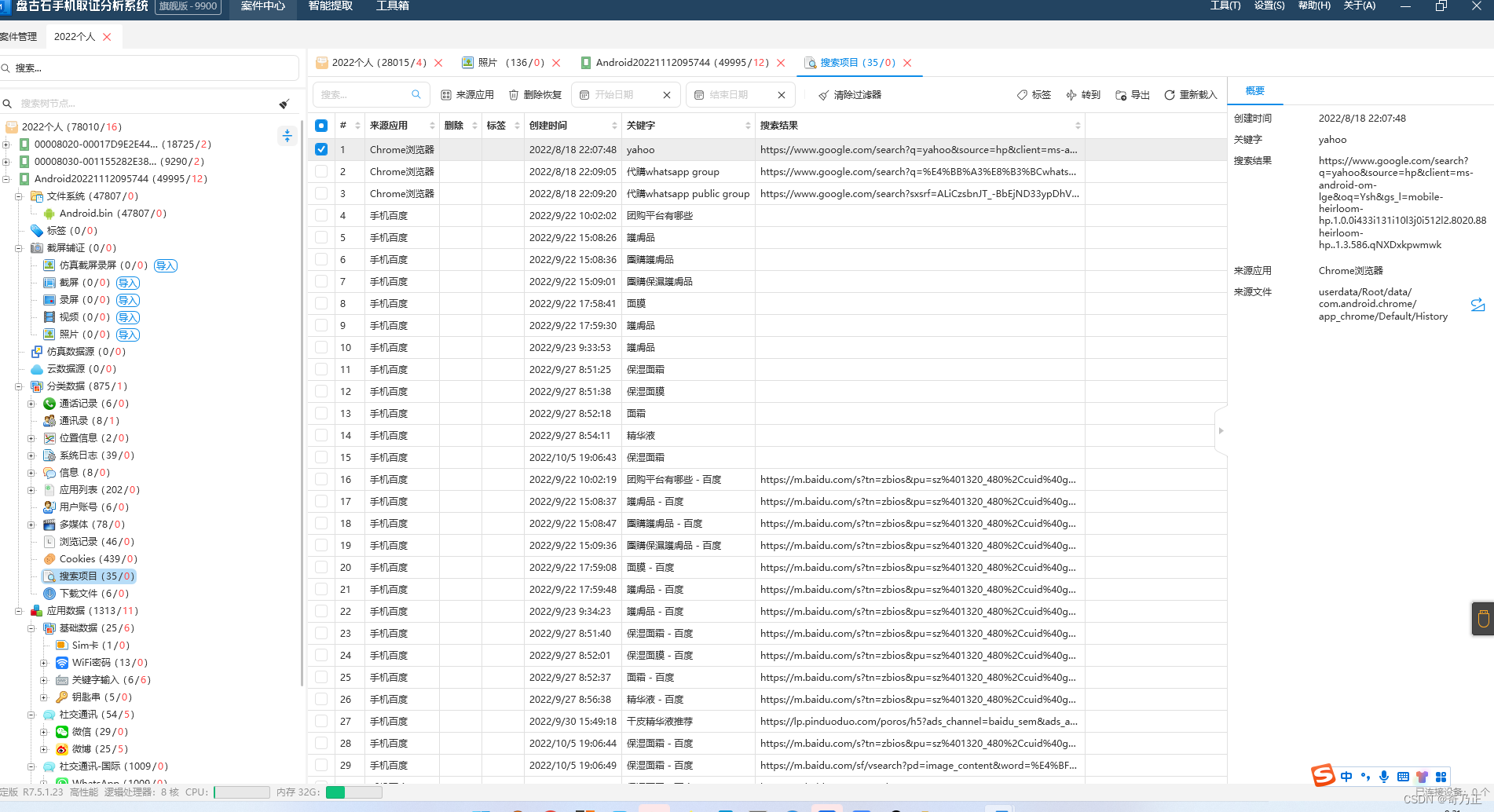Viewport: 1494px width, 812px height.
Task: Check the row 4 checkbox
Action: click(321, 215)
